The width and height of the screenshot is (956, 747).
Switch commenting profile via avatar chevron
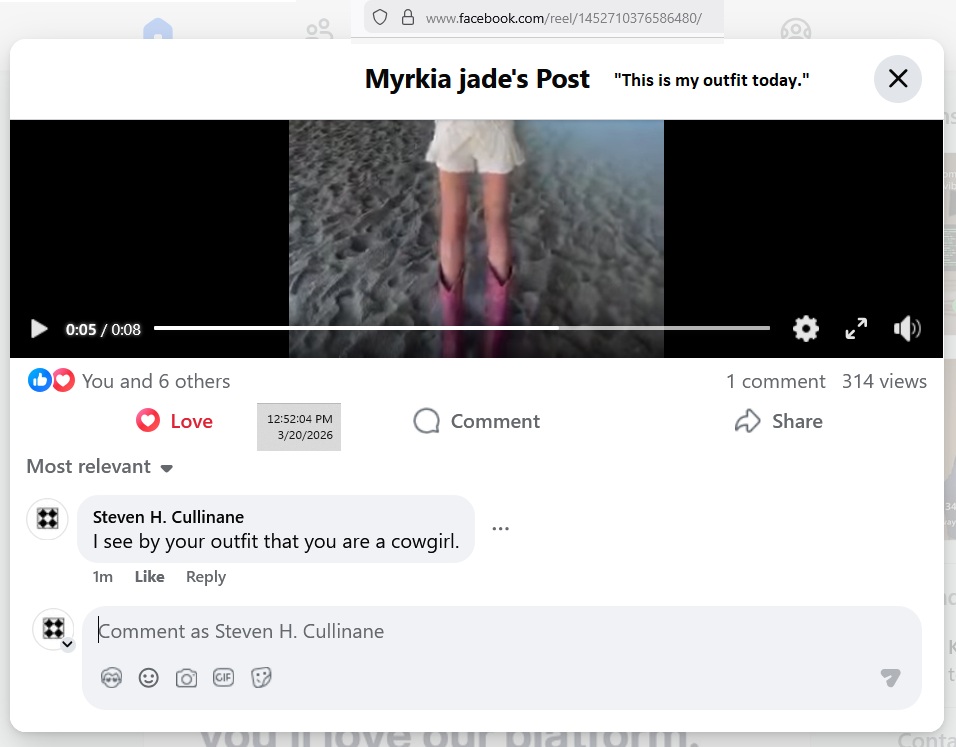[x=67, y=645]
